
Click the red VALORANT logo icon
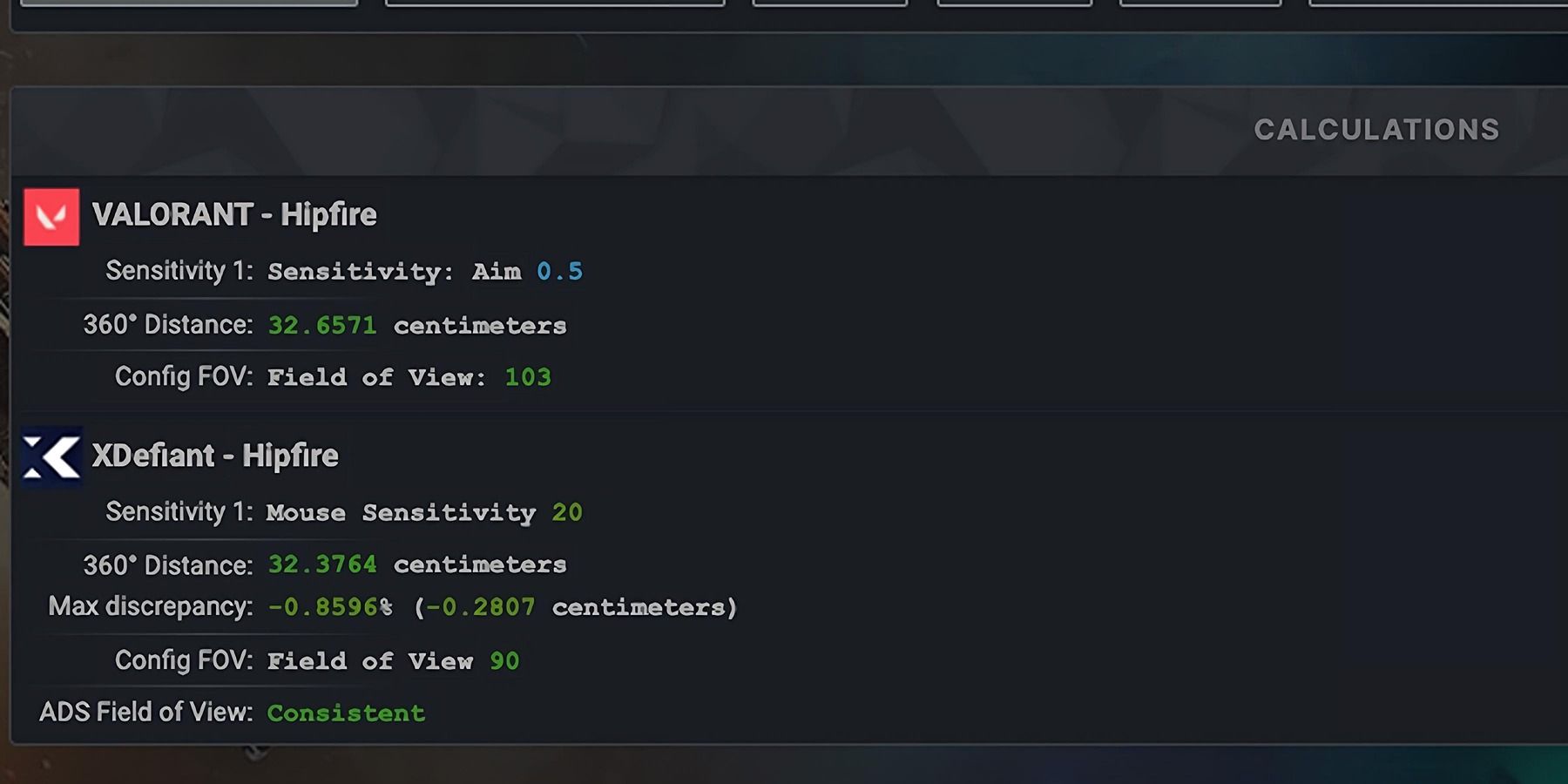(51, 217)
